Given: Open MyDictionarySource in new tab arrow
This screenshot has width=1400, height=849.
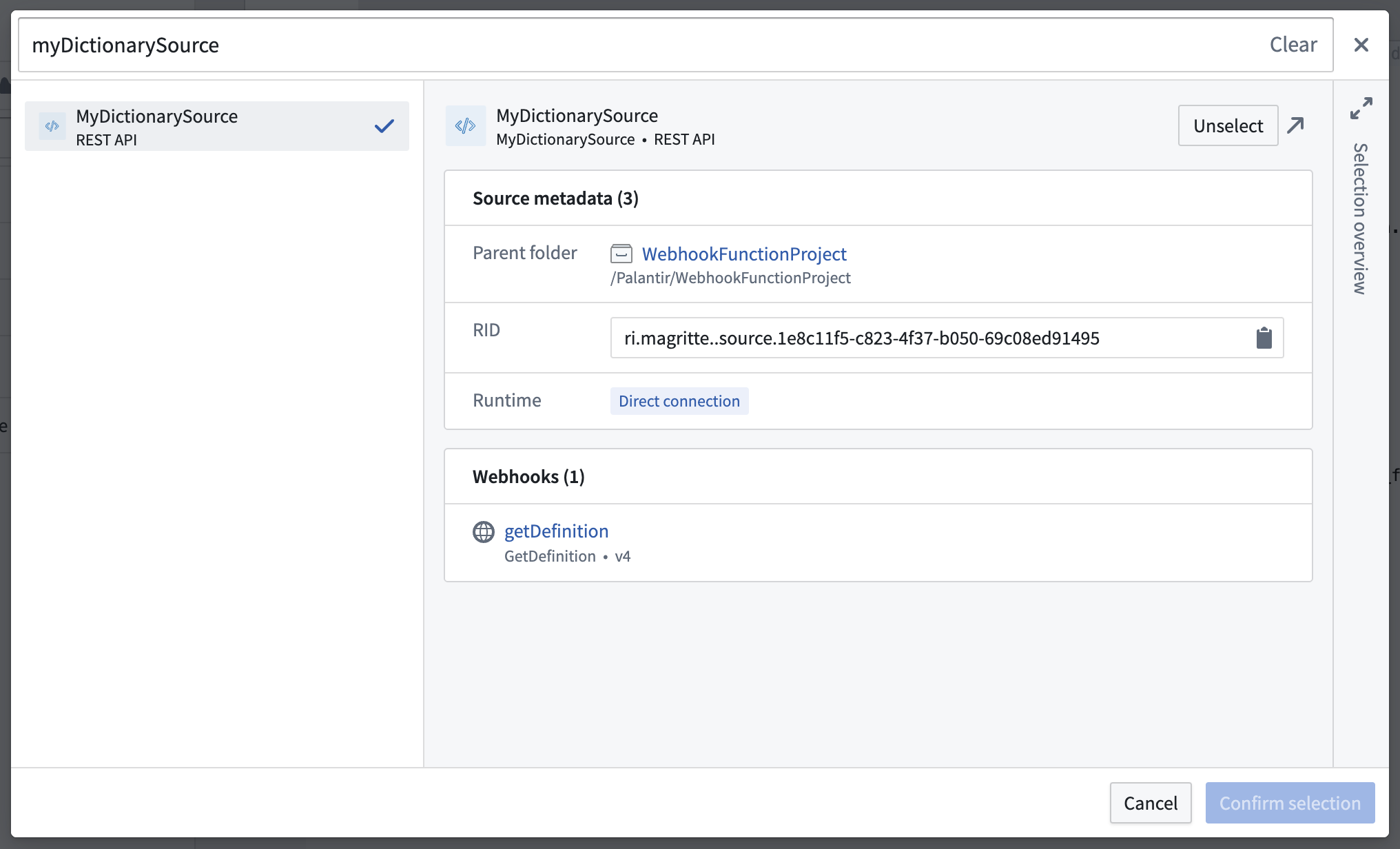Looking at the screenshot, I should pyautogui.click(x=1295, y=125).
